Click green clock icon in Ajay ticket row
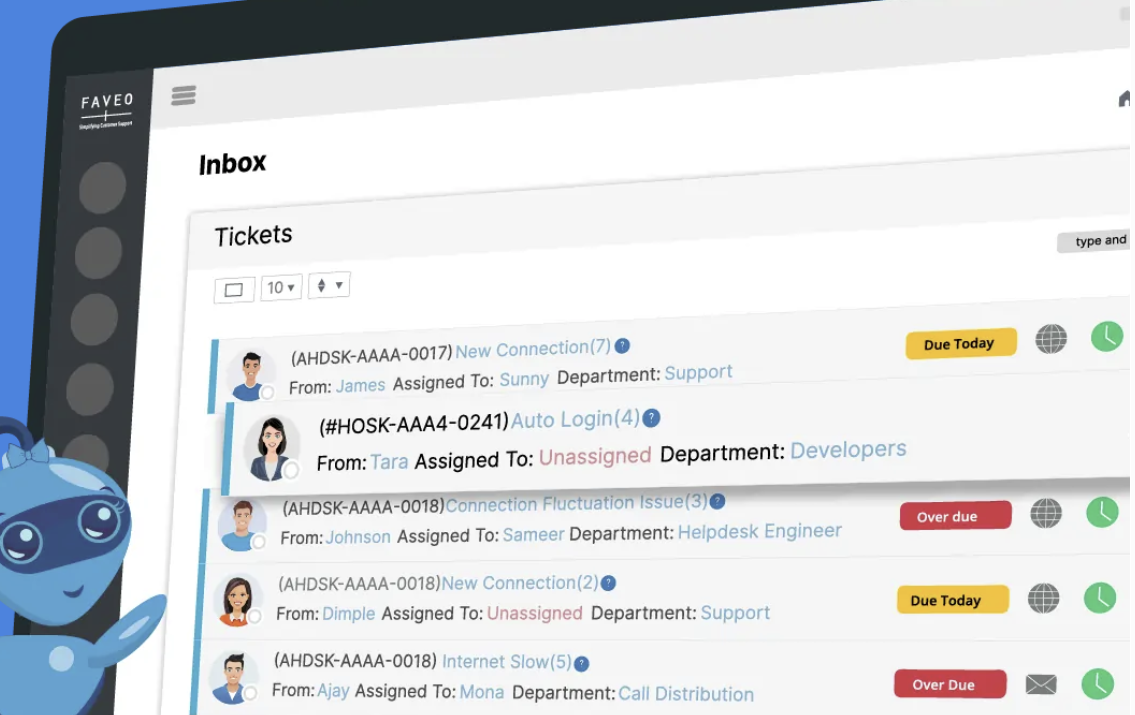Image resolution: width=1135 pixels, height=715 pixels. coord(1097,683)
